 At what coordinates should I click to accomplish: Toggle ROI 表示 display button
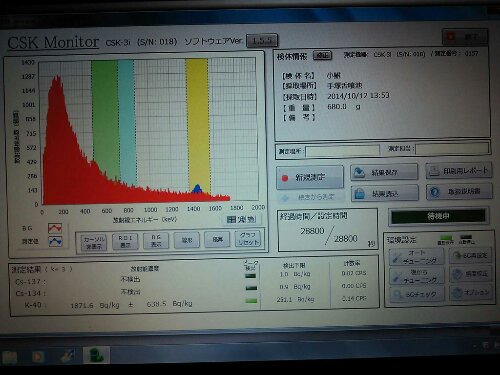coord(125,241)
